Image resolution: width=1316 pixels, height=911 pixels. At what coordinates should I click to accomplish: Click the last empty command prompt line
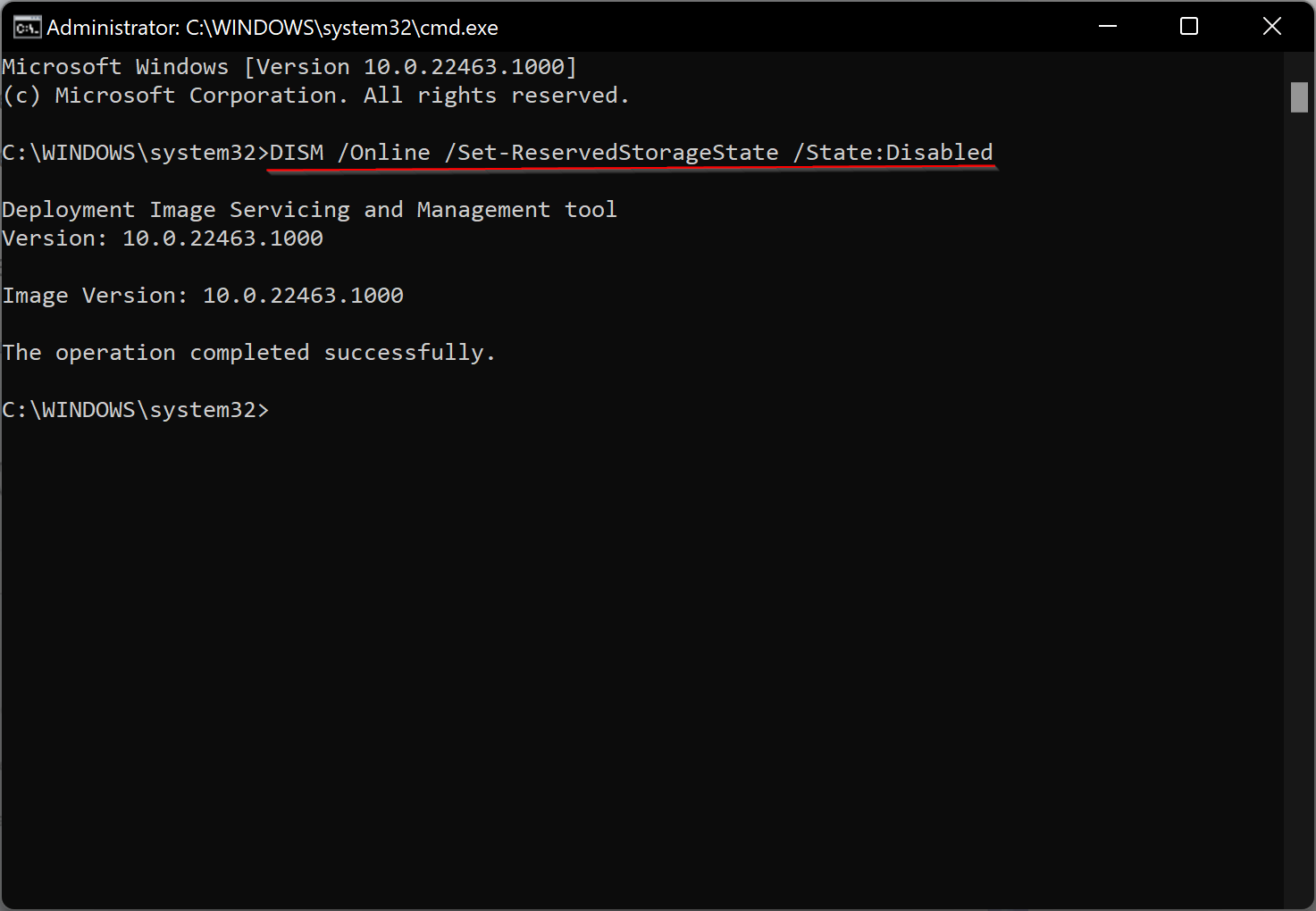135,410
